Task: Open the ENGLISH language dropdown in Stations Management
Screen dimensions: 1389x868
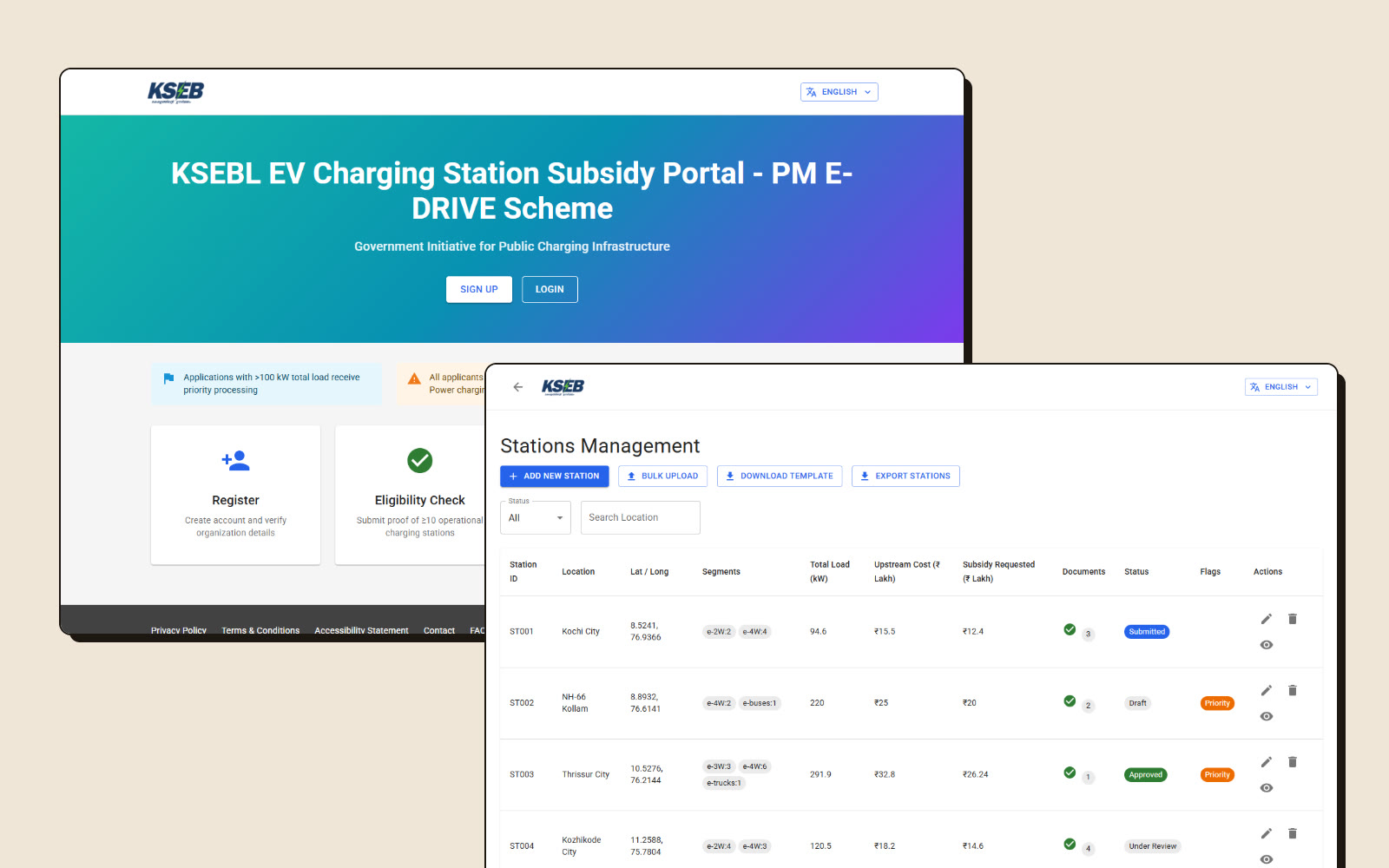Action: [x=1281, y=387]
